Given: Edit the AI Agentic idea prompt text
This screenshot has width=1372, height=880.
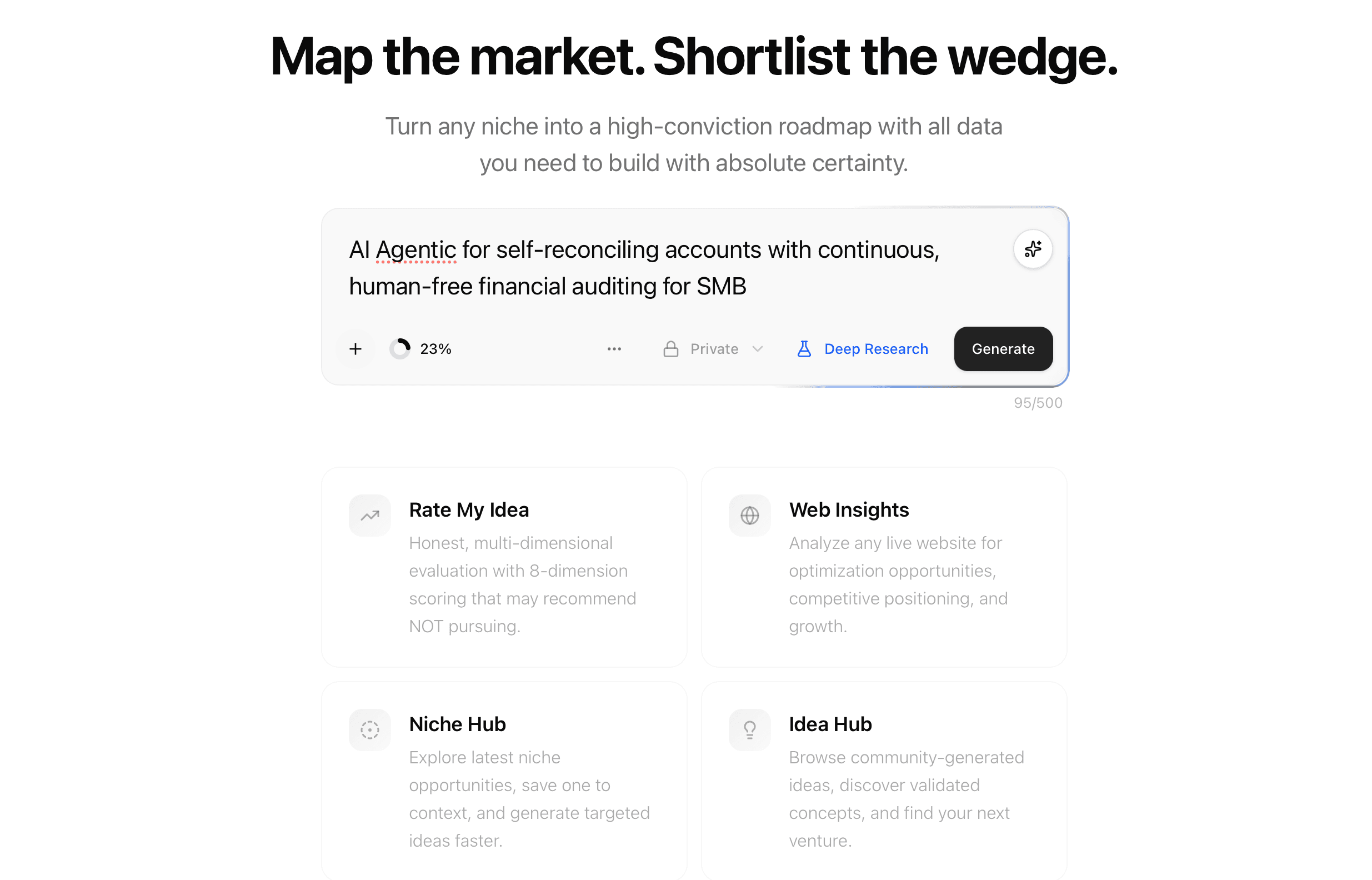Looking at the screenshot, I should click(644, 267).
